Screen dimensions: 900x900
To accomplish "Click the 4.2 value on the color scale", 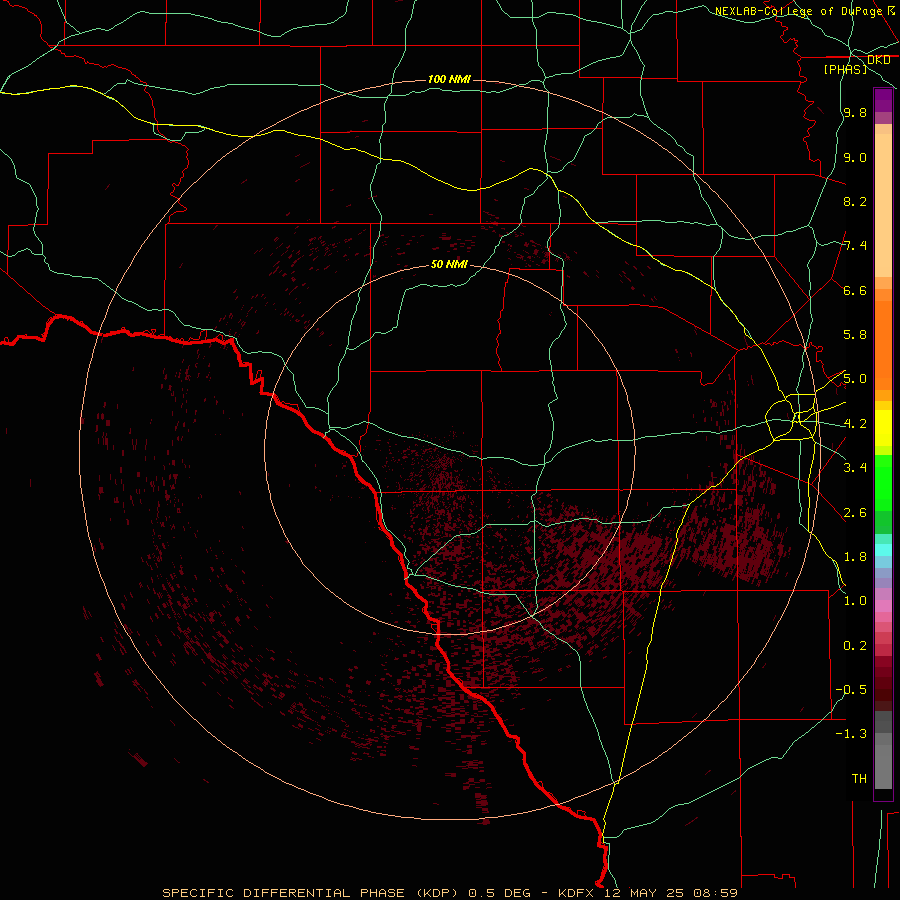I will (855, 424).
